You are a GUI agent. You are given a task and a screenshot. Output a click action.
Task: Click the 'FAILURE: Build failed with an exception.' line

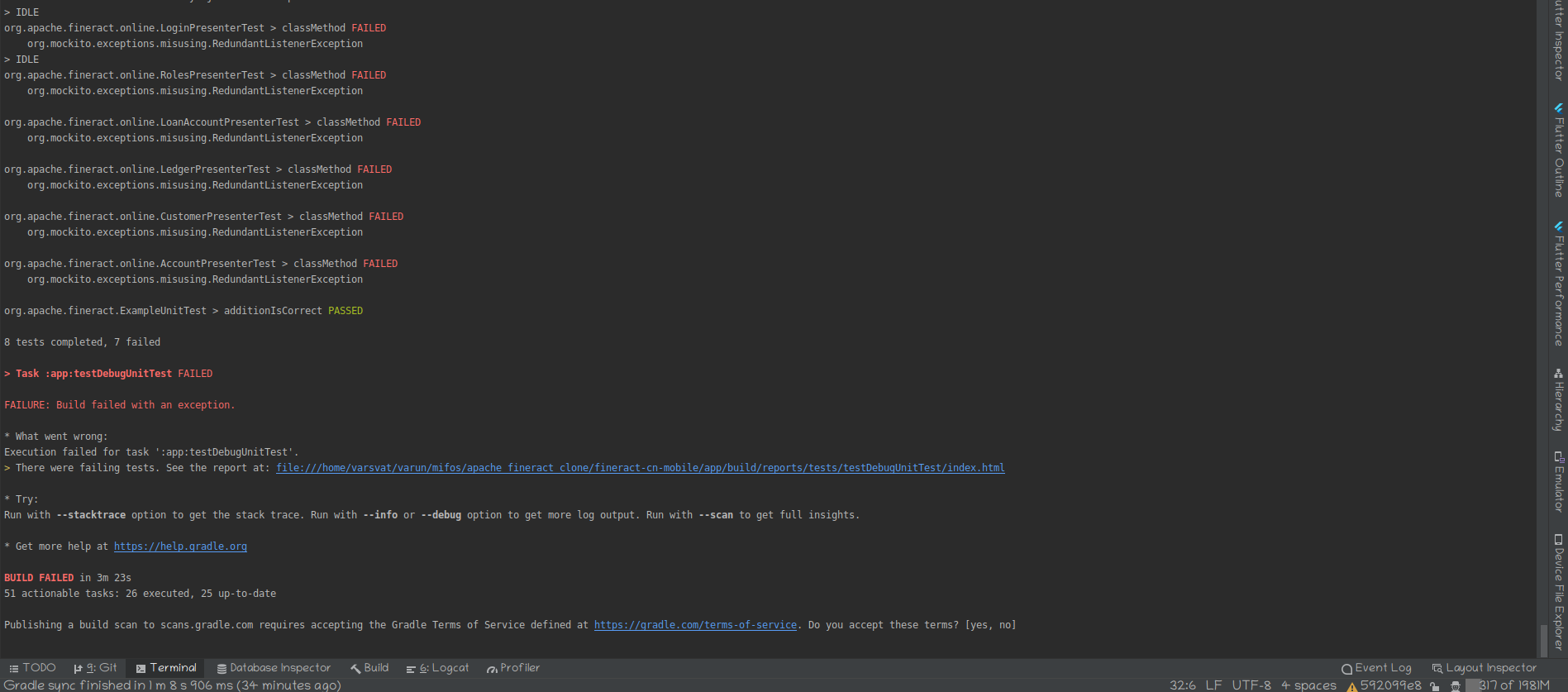pos(120,405)
